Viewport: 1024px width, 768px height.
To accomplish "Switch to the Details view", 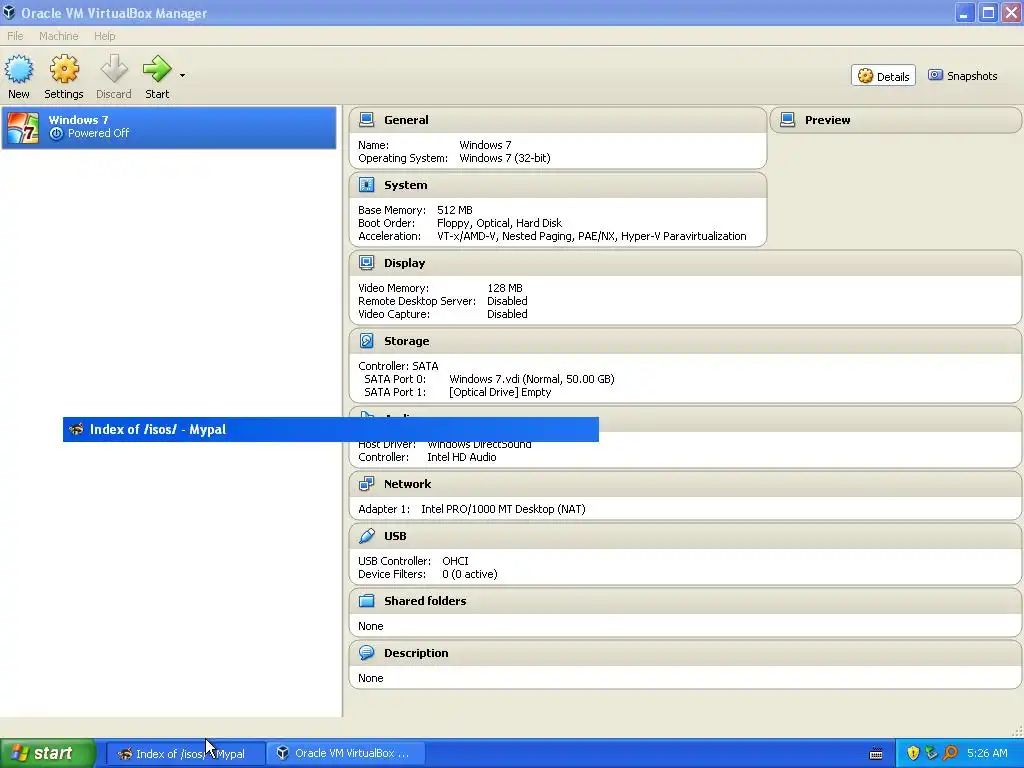I will pyautogui.click(x=883, y=76).
